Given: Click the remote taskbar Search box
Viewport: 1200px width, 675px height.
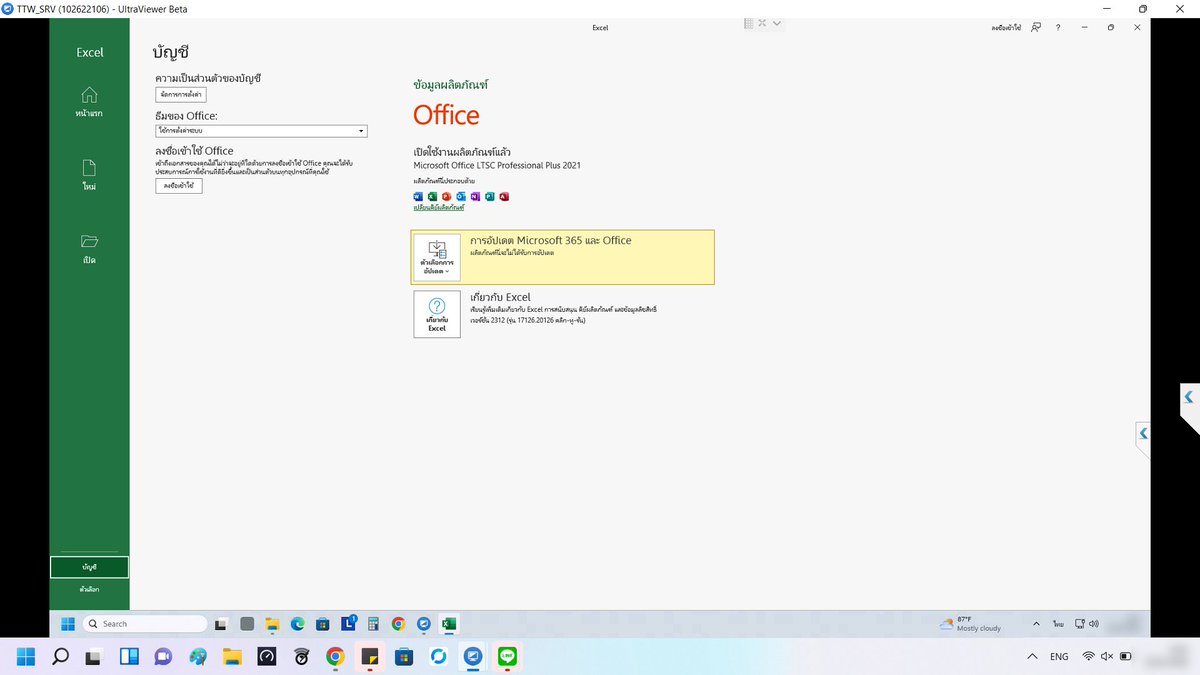Looking at the screenshot, I should (x=145, y=624).
